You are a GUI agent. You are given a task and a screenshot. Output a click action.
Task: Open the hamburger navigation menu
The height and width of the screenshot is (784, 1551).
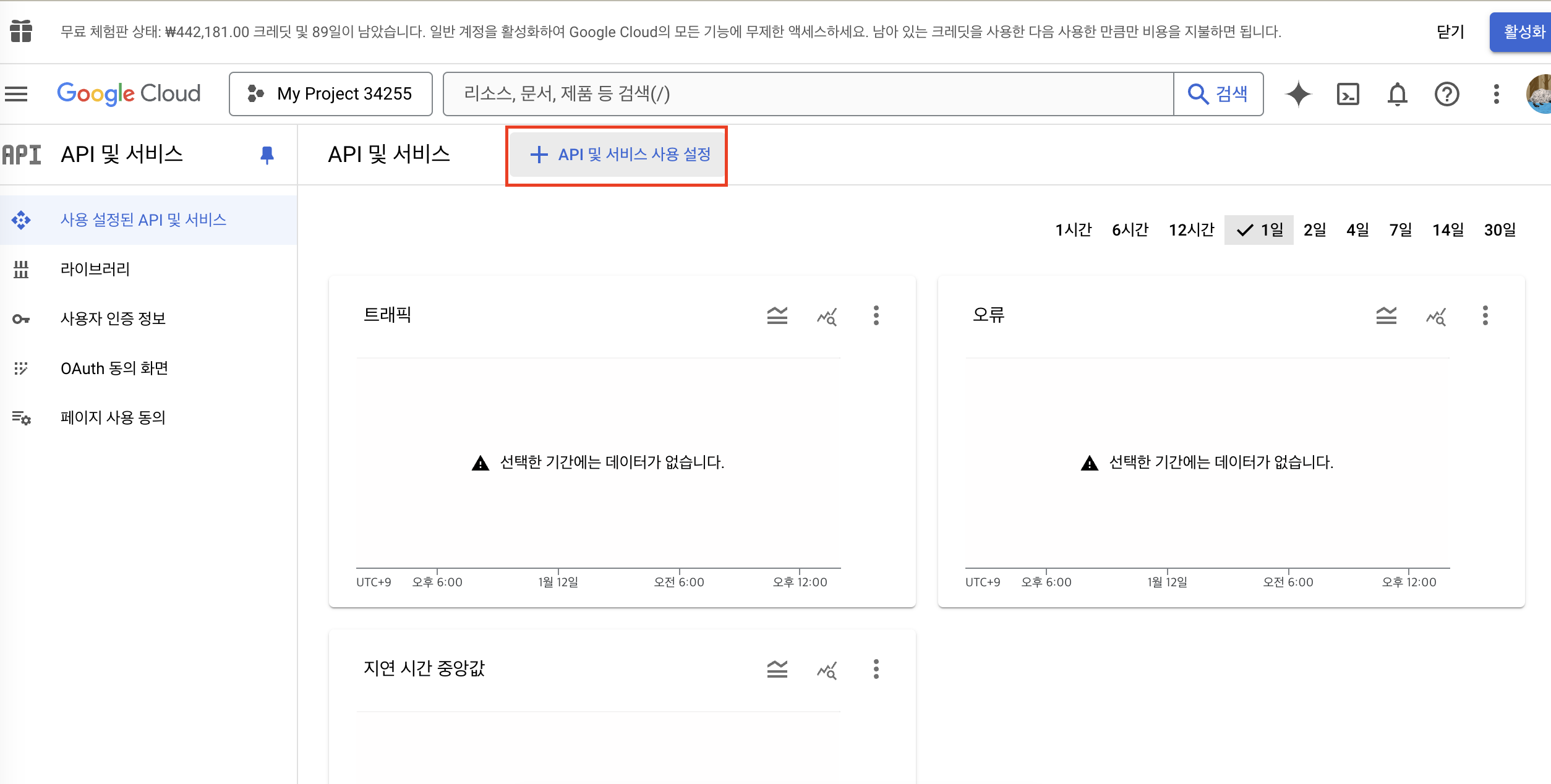(x=17, y=94)
